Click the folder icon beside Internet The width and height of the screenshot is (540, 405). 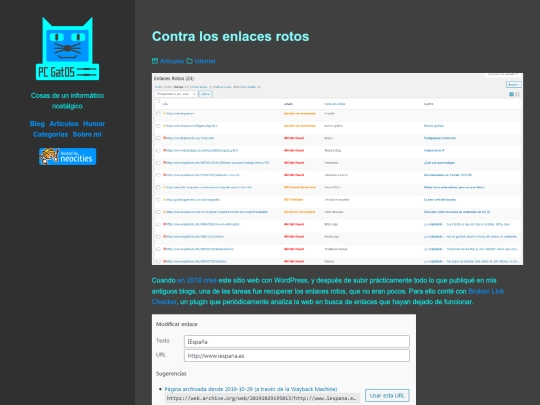[189, 61]
